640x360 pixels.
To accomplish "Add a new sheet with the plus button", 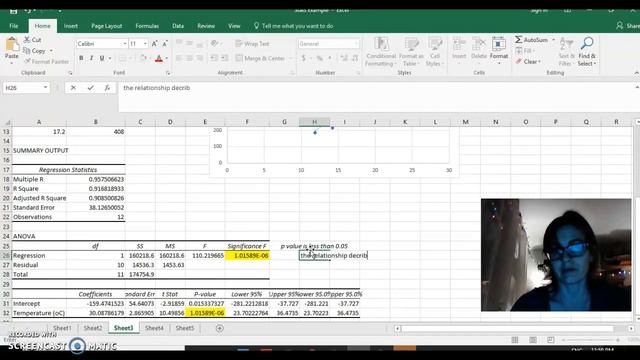I will [x=219, y=328].
